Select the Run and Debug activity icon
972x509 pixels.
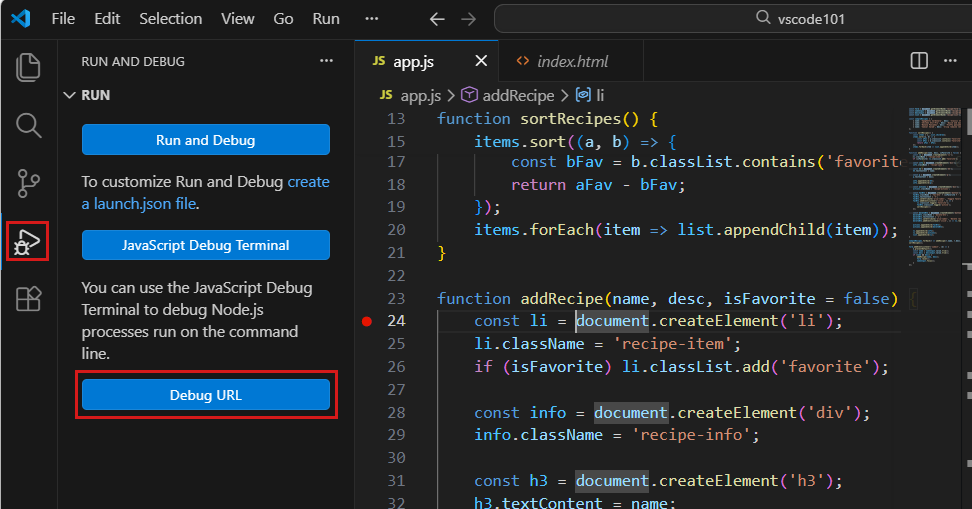(x=28, y=241)
